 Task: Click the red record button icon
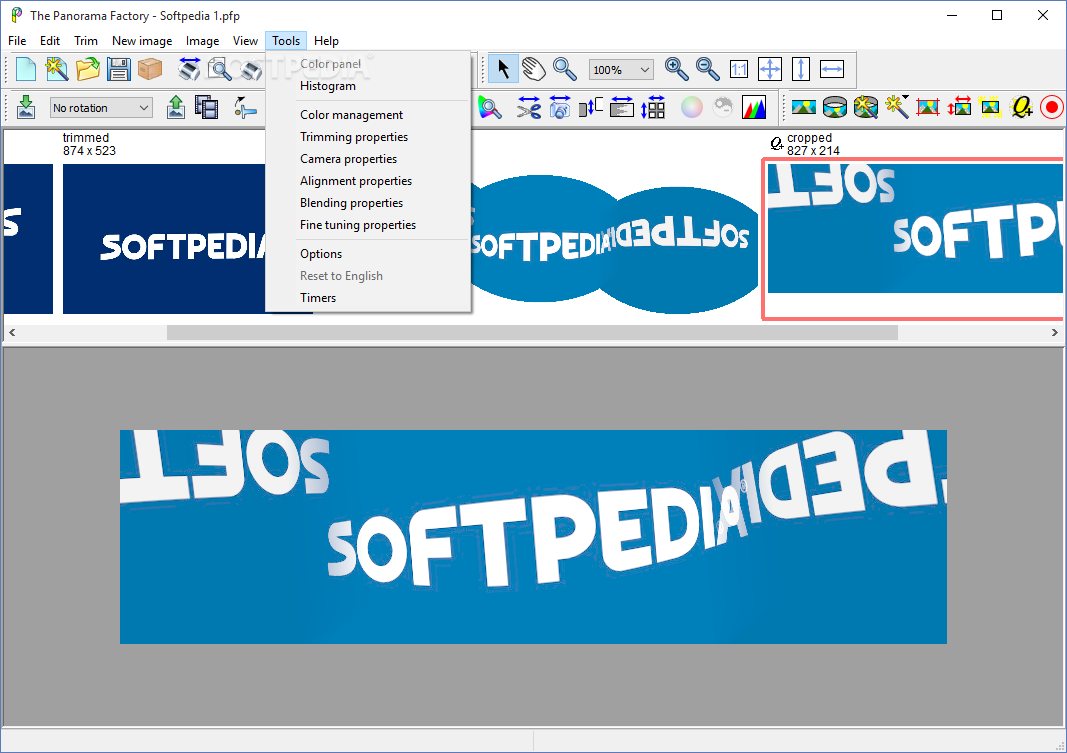[1052, 107]
